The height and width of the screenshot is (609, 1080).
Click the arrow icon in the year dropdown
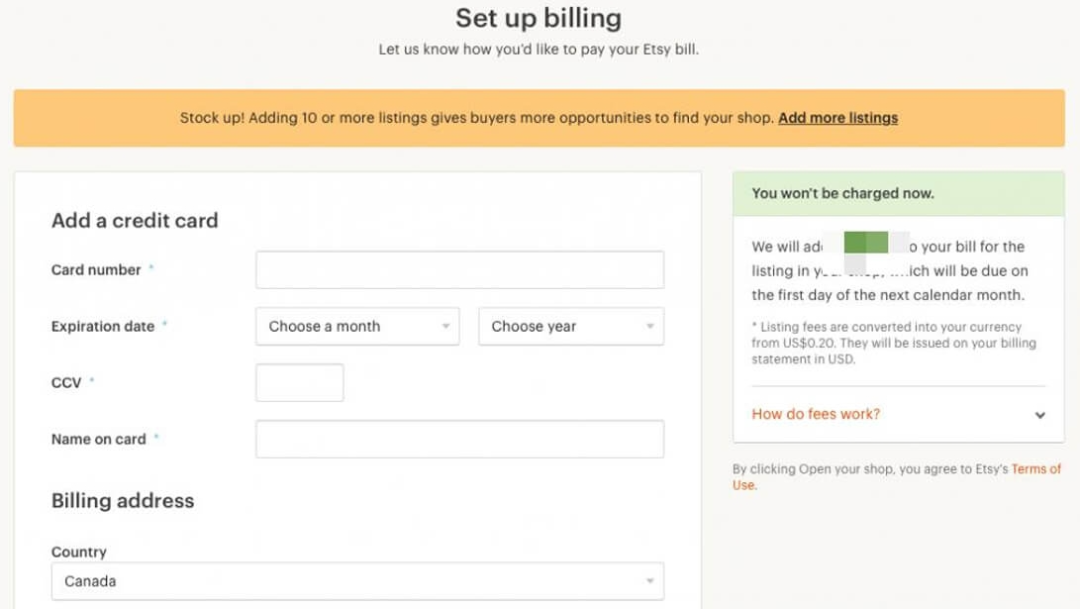tap(649, 327)
